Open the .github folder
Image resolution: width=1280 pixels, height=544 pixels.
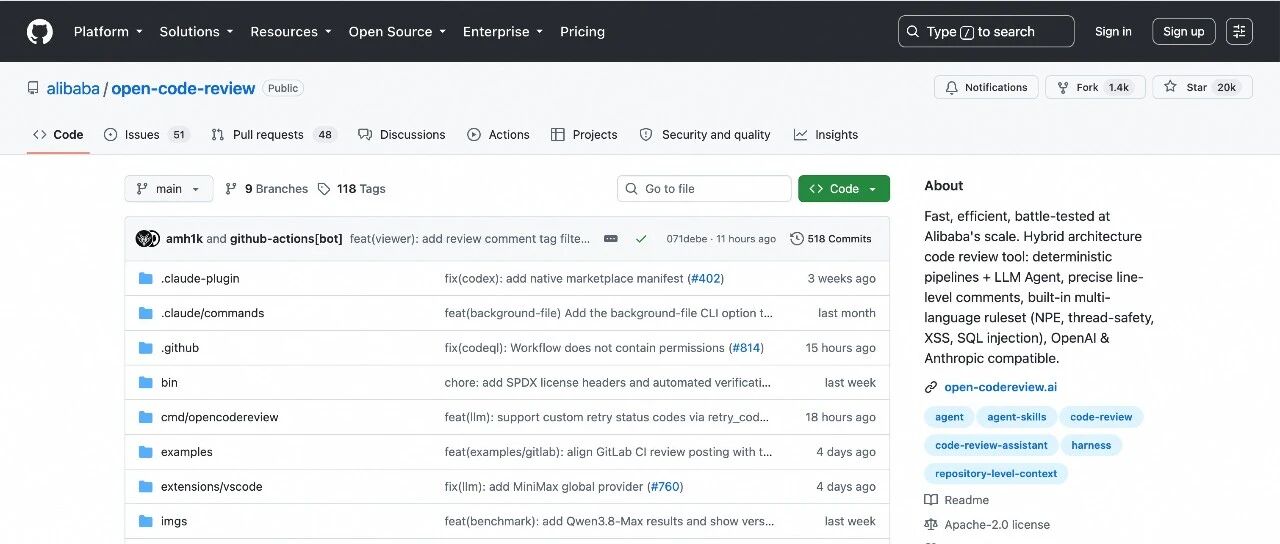click(180, 348)
